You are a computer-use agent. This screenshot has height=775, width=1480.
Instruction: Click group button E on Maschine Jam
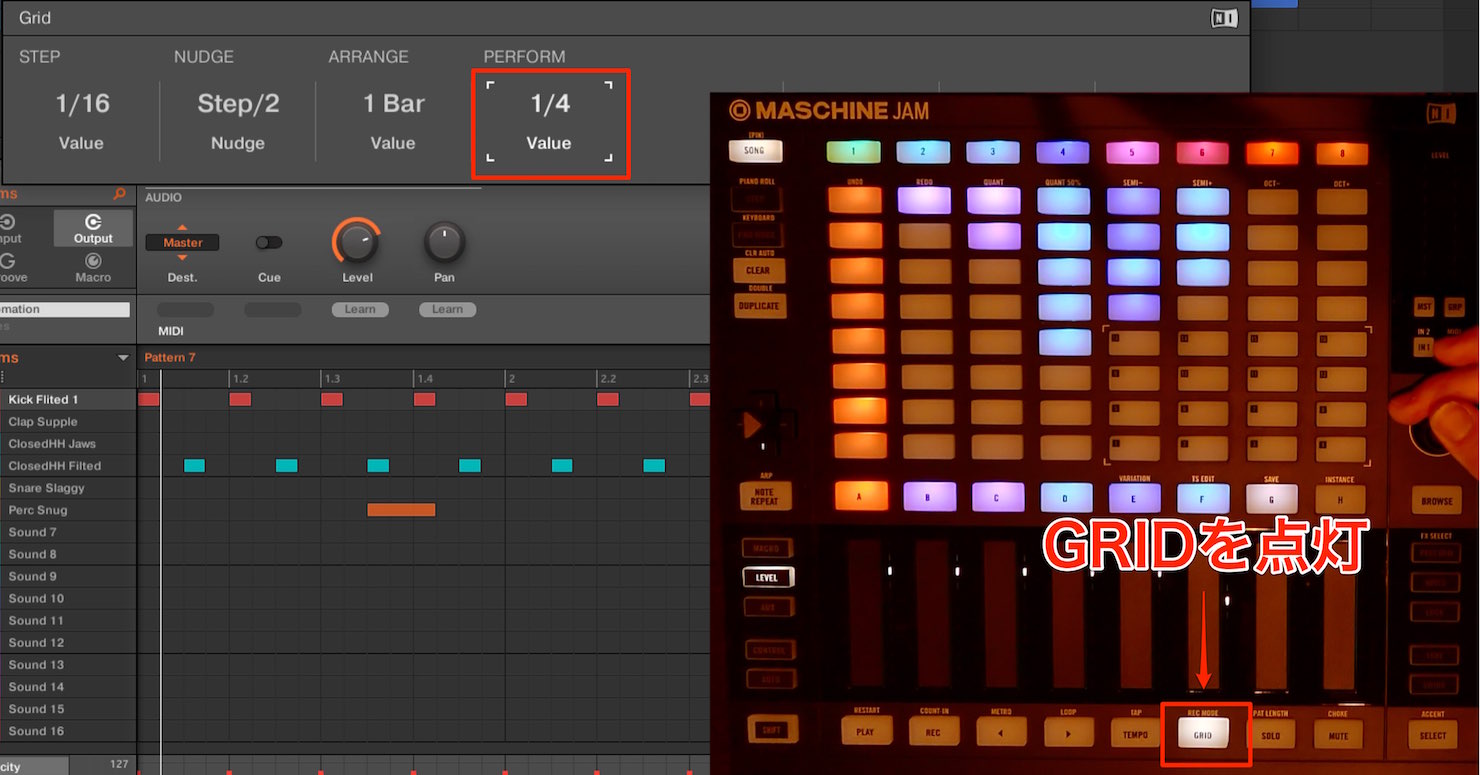[1134, 497]
